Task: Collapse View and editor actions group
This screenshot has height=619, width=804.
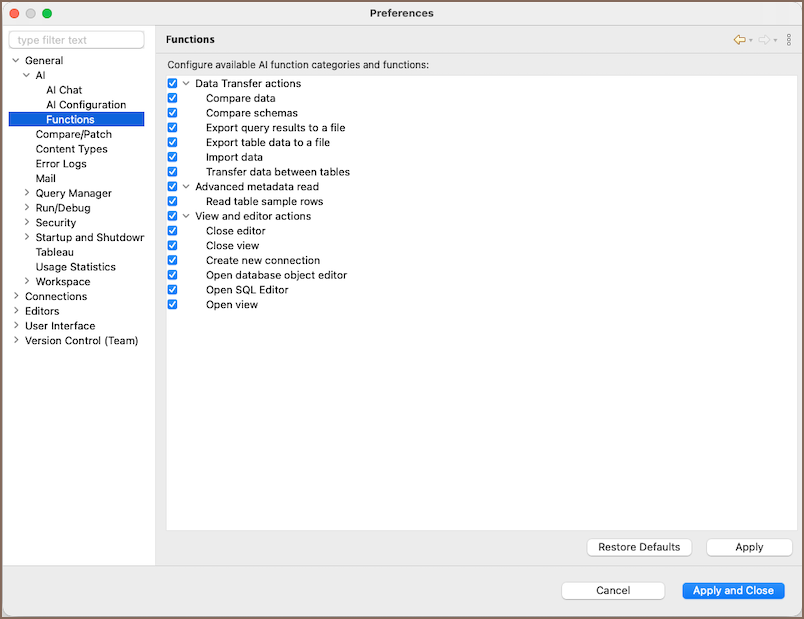Action: point(186,216)
